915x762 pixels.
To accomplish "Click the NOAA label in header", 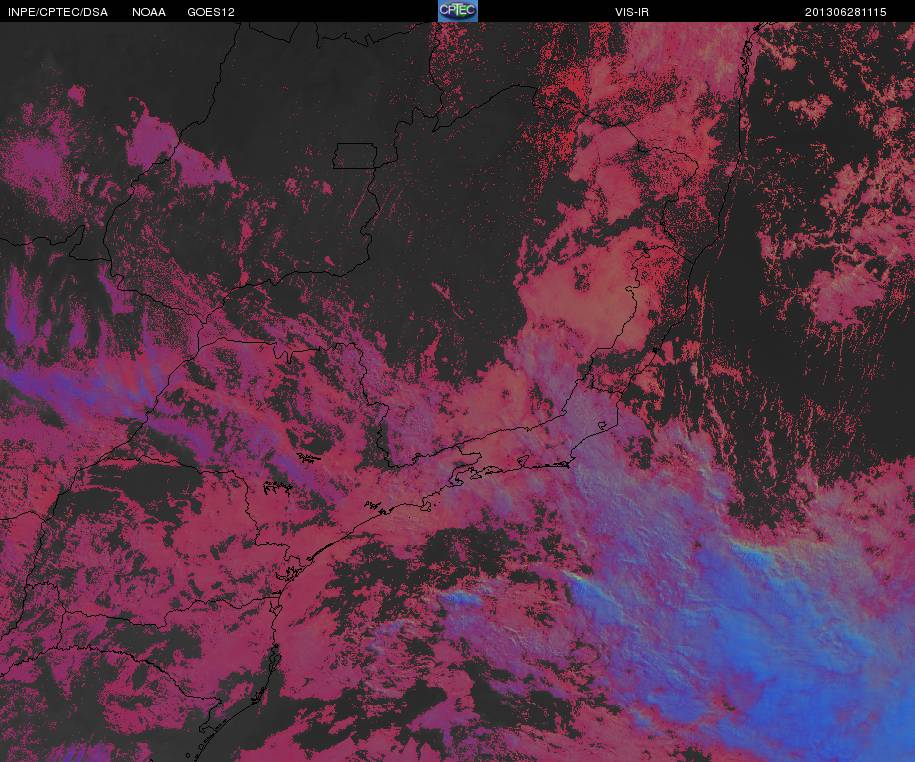I will point(149,12).
